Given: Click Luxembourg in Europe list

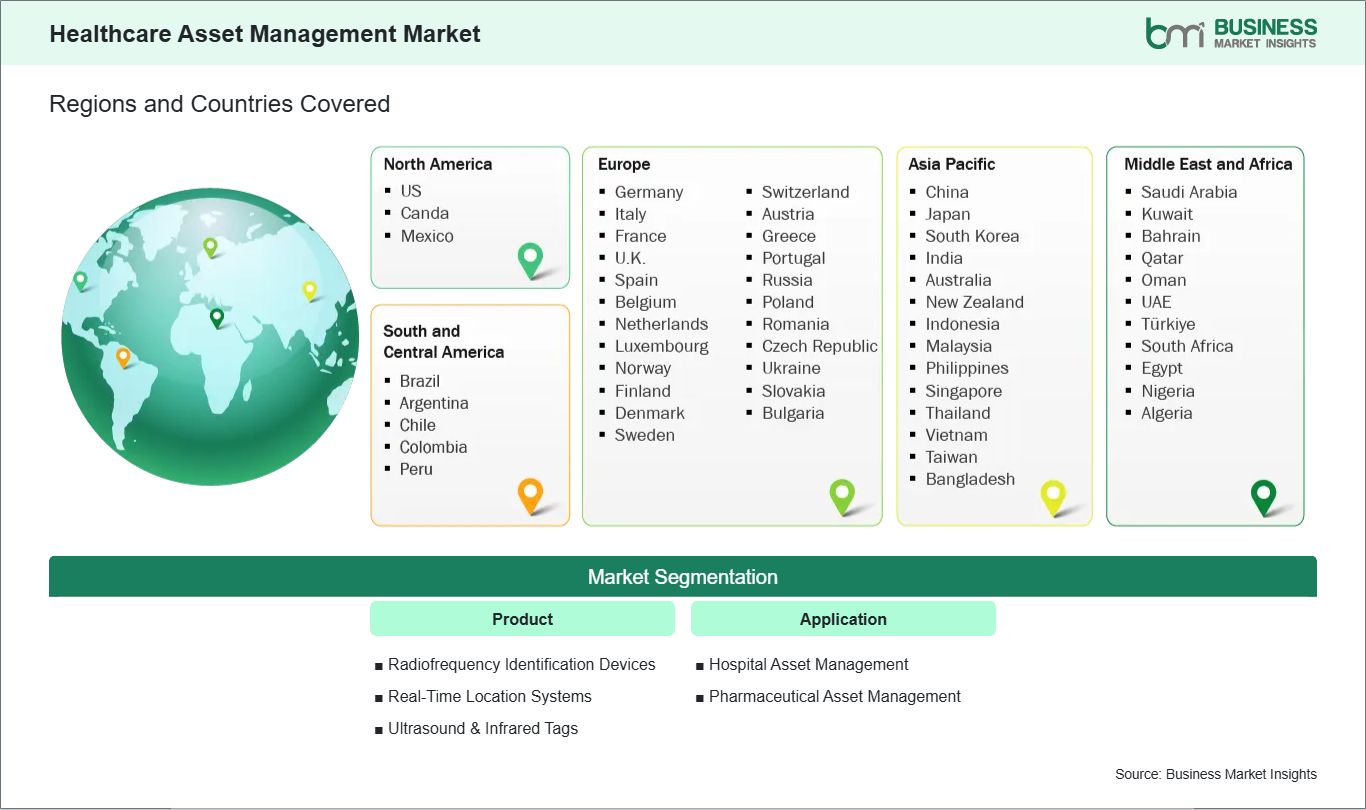Looking at the screenshot, I should (x=662, y=346).
